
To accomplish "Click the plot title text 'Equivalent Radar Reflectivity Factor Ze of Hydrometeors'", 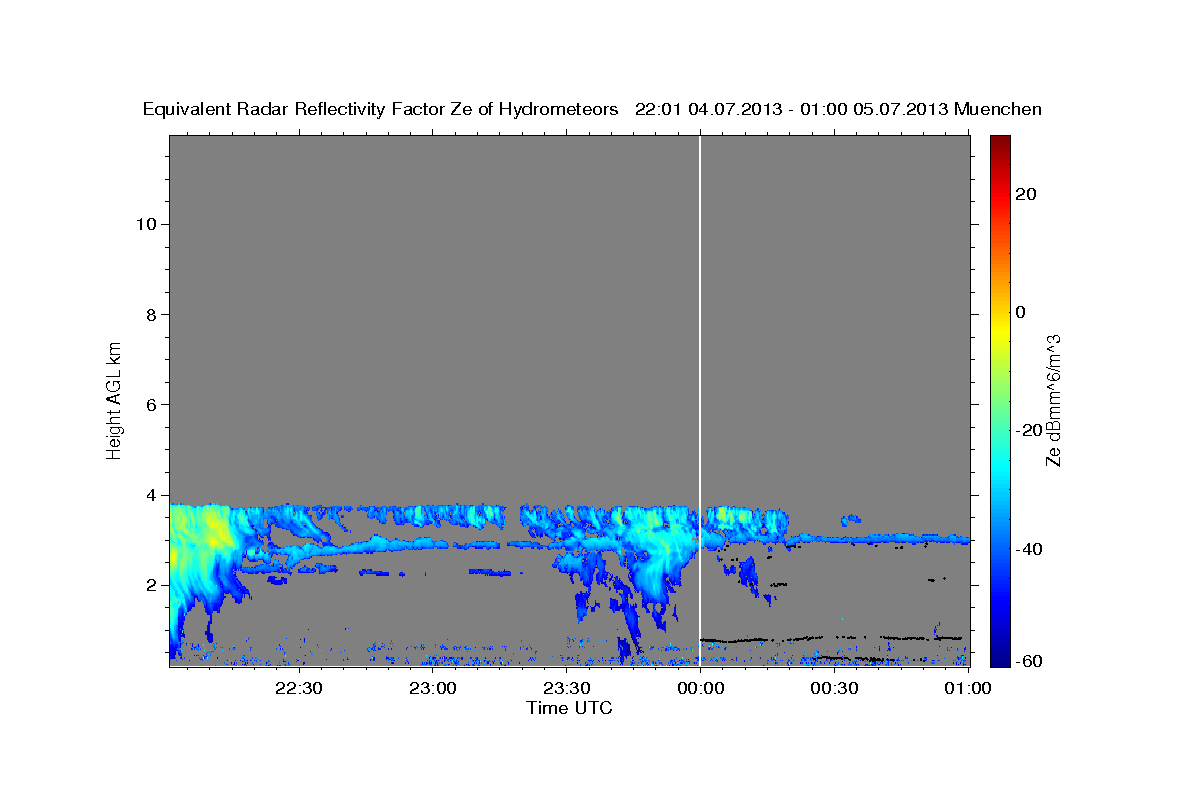I will 381,109.
